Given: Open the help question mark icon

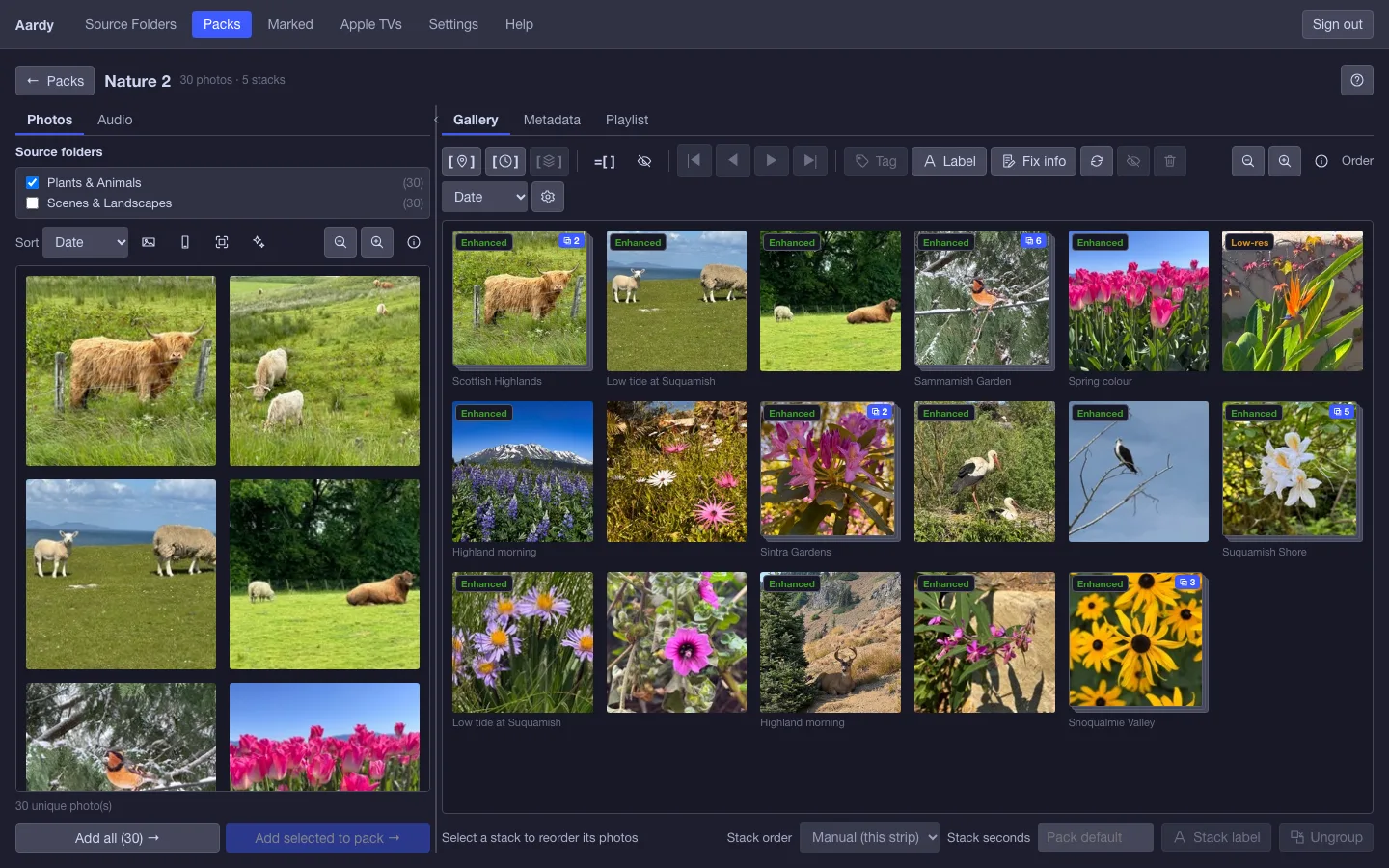Looking at the screenshot, I should click(1357, 80).
